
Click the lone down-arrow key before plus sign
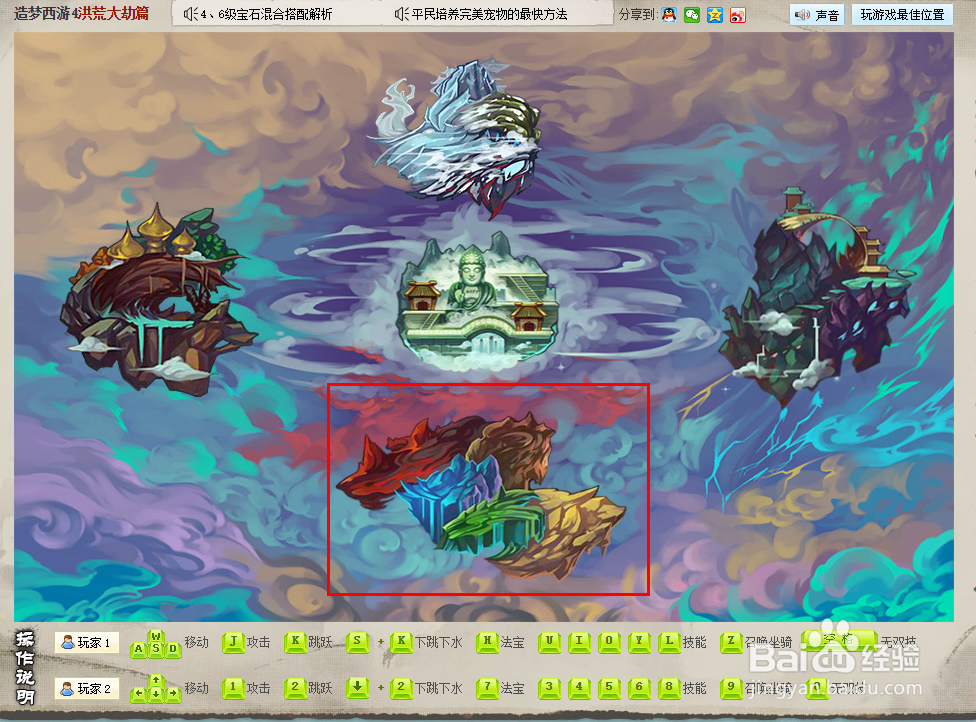[357, 688]
